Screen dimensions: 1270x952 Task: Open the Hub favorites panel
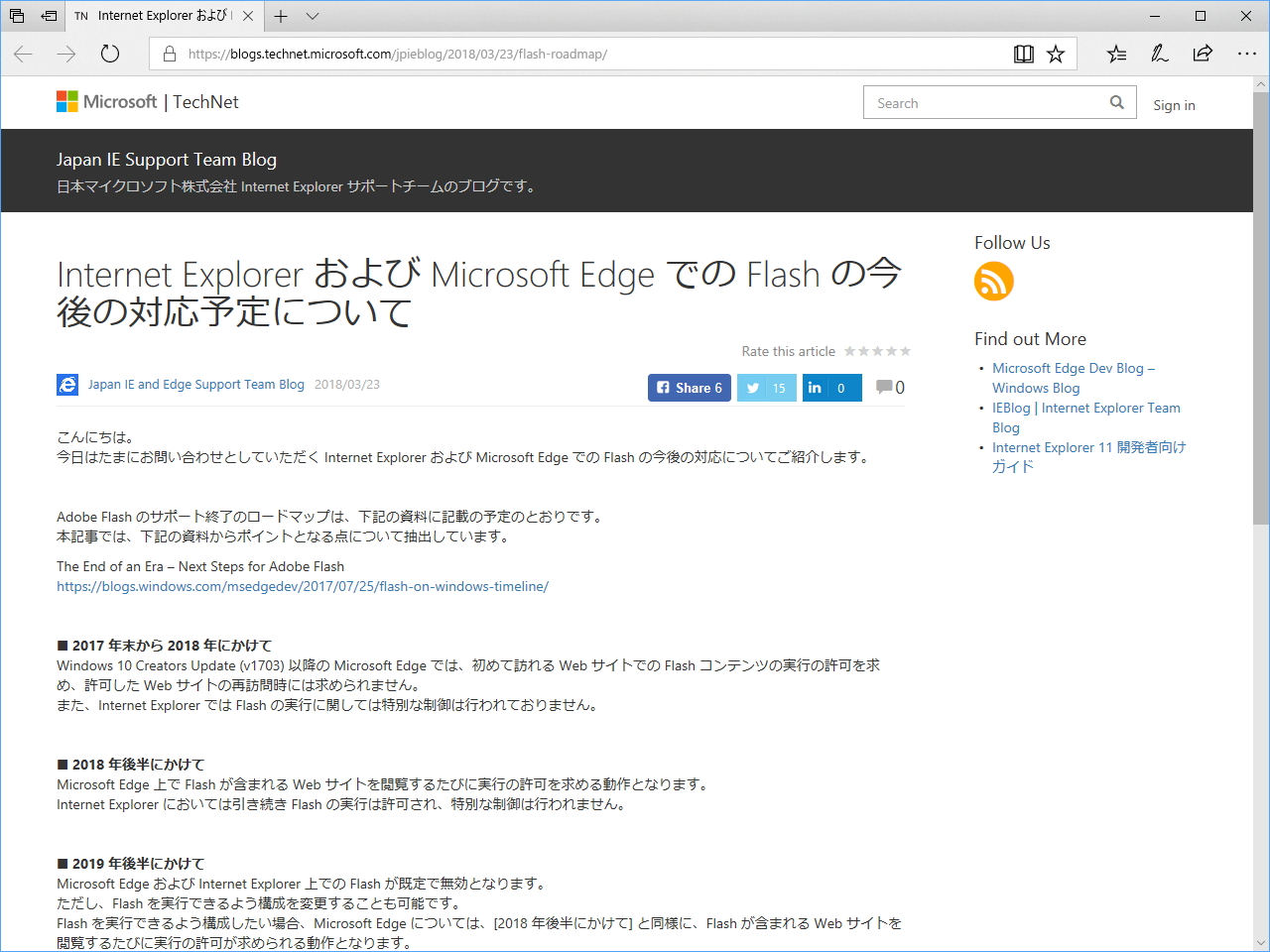(1115, 54)
